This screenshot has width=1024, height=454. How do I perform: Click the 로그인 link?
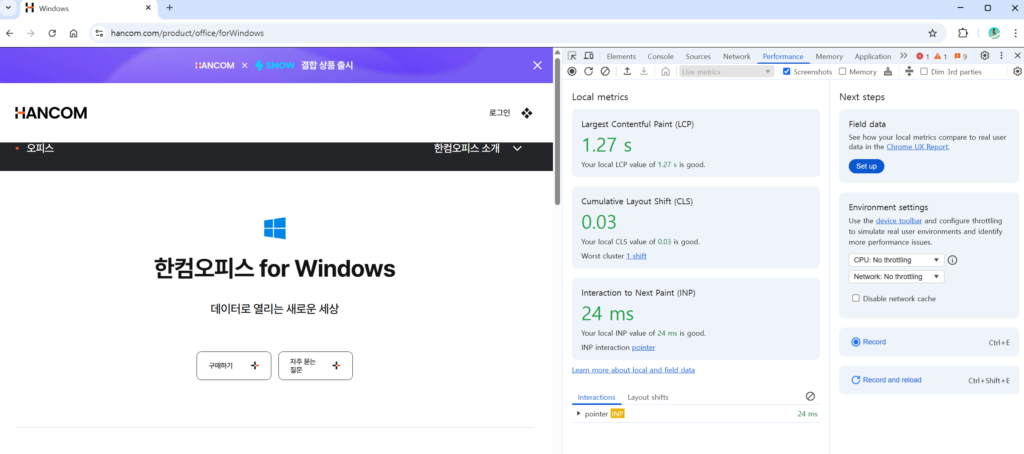(x=500, y=113)
